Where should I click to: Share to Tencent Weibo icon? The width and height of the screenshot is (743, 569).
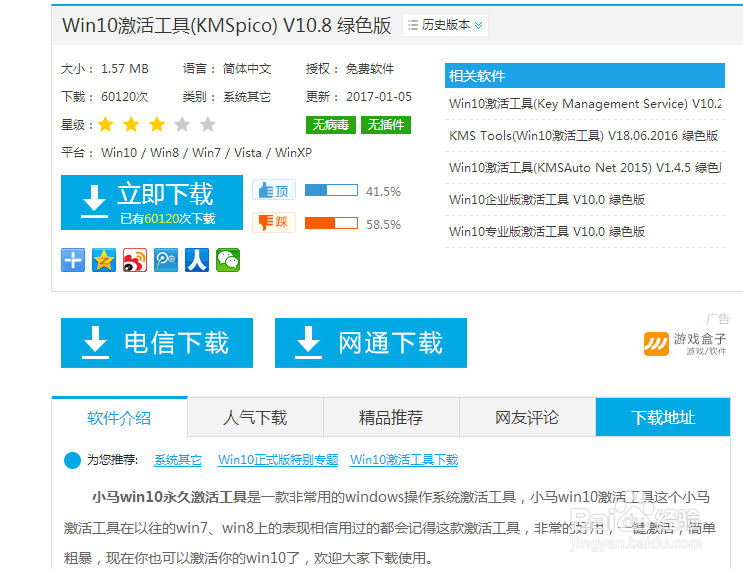[x=166, y=260]
